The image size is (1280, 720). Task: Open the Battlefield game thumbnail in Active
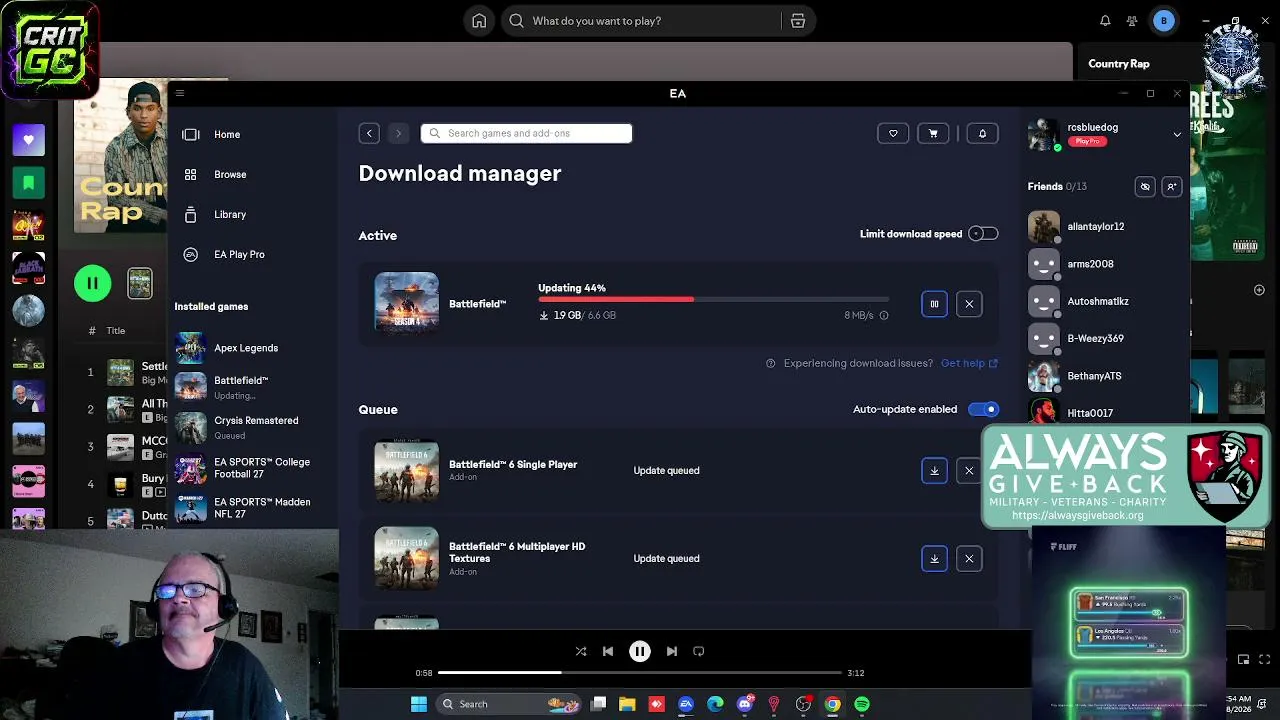pyautogui.click(x=406, y=302)
